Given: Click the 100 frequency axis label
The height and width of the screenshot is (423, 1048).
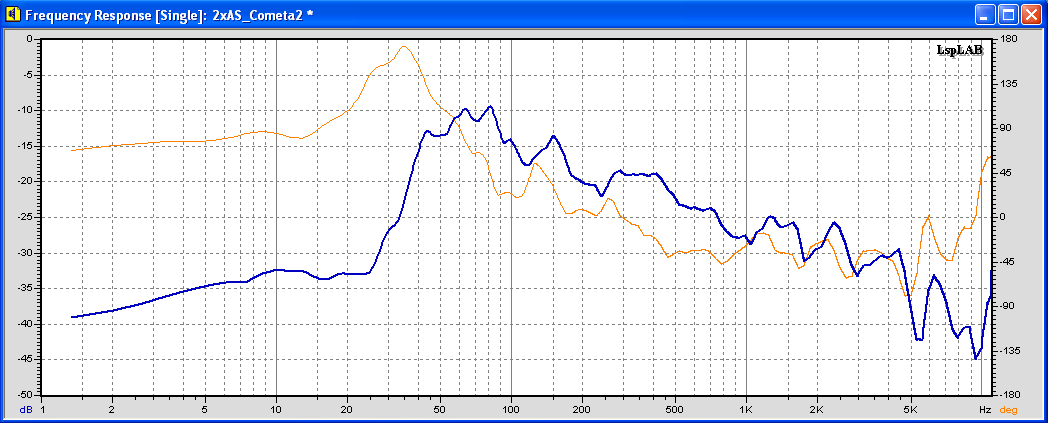Looking at the screenshot, I should pos(511,409).
